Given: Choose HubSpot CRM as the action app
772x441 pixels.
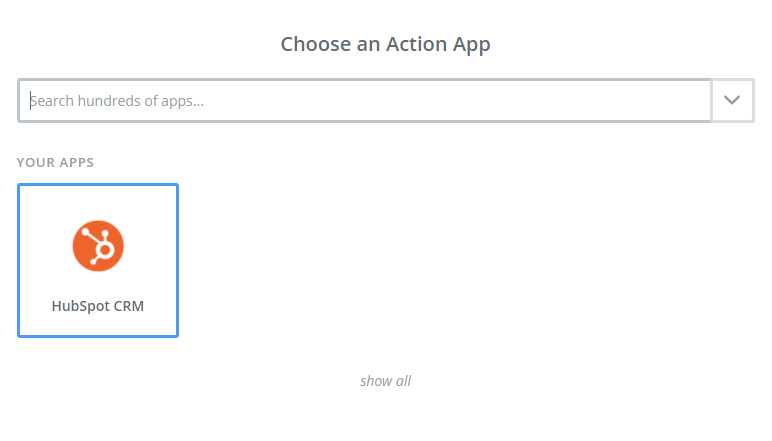Looking at the screenshot, I should [98, 260].
